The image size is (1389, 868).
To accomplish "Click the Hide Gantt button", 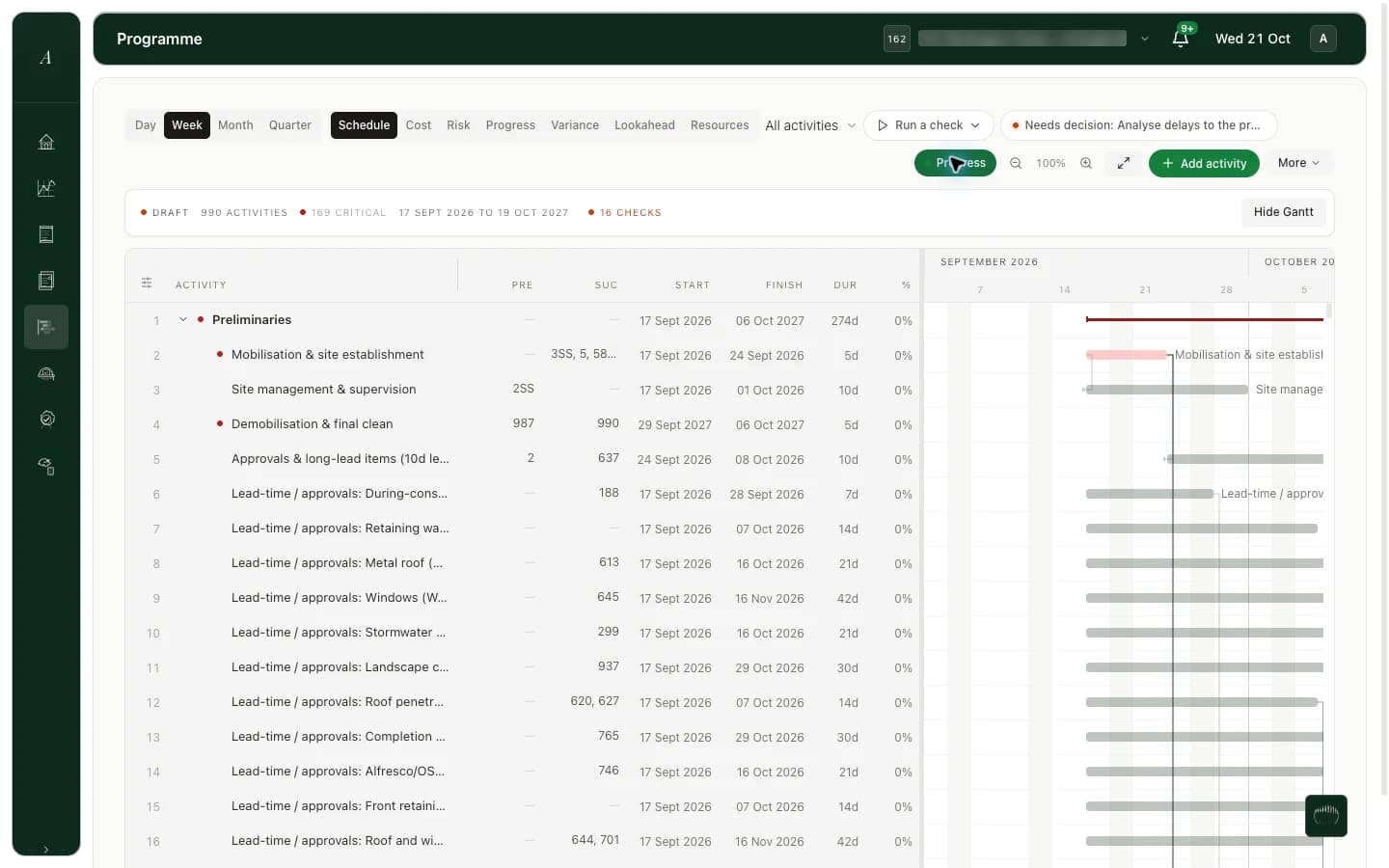I will point(1283,212).
